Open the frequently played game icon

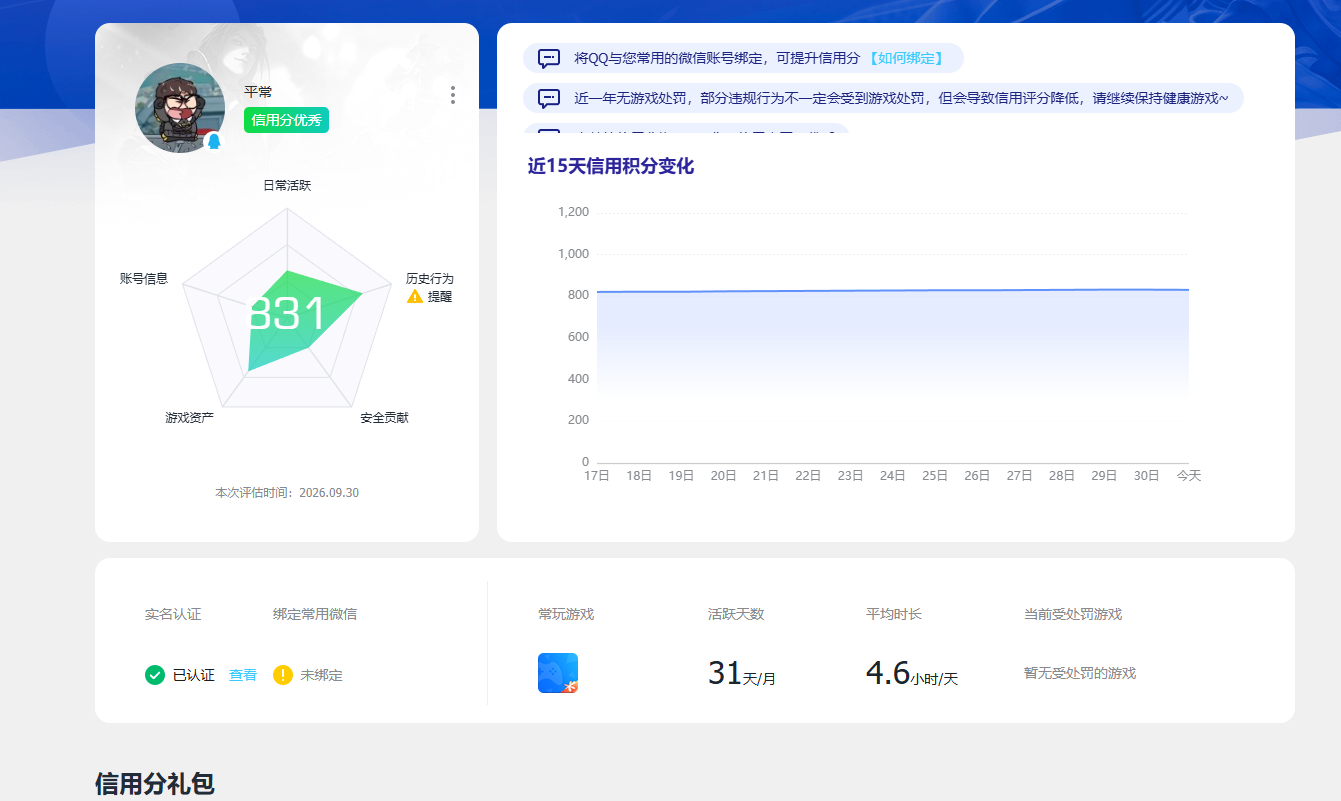pos(558,673)
